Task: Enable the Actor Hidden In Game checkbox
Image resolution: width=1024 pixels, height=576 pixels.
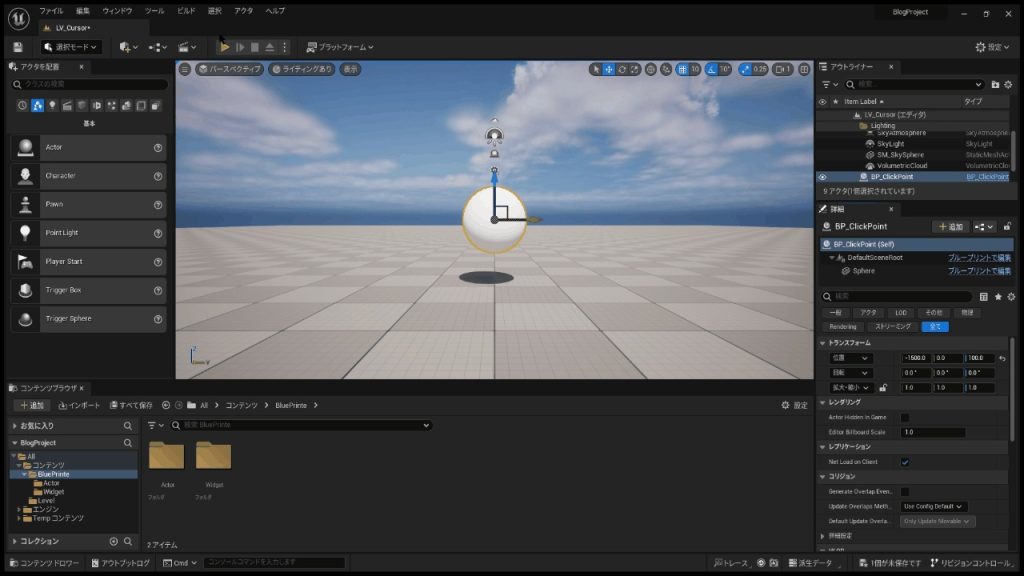Action: 905,417
